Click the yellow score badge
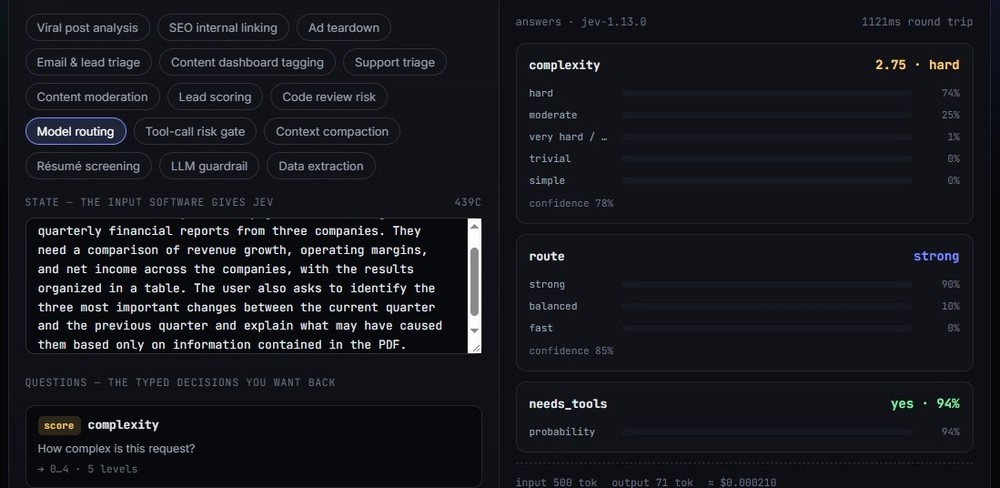Screen dimensions: 1000x488 click(x=59, y=425)
